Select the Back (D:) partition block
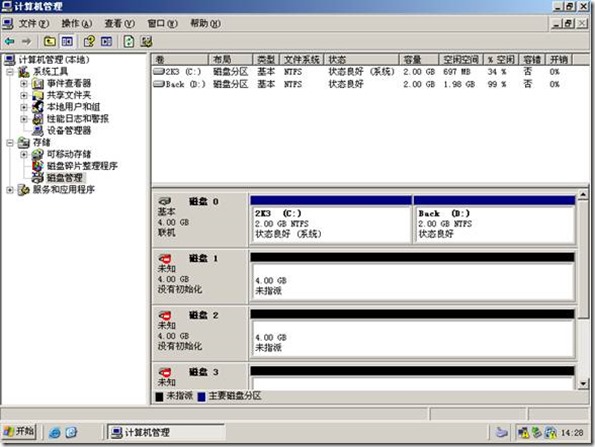 click(x=494, y=224)
